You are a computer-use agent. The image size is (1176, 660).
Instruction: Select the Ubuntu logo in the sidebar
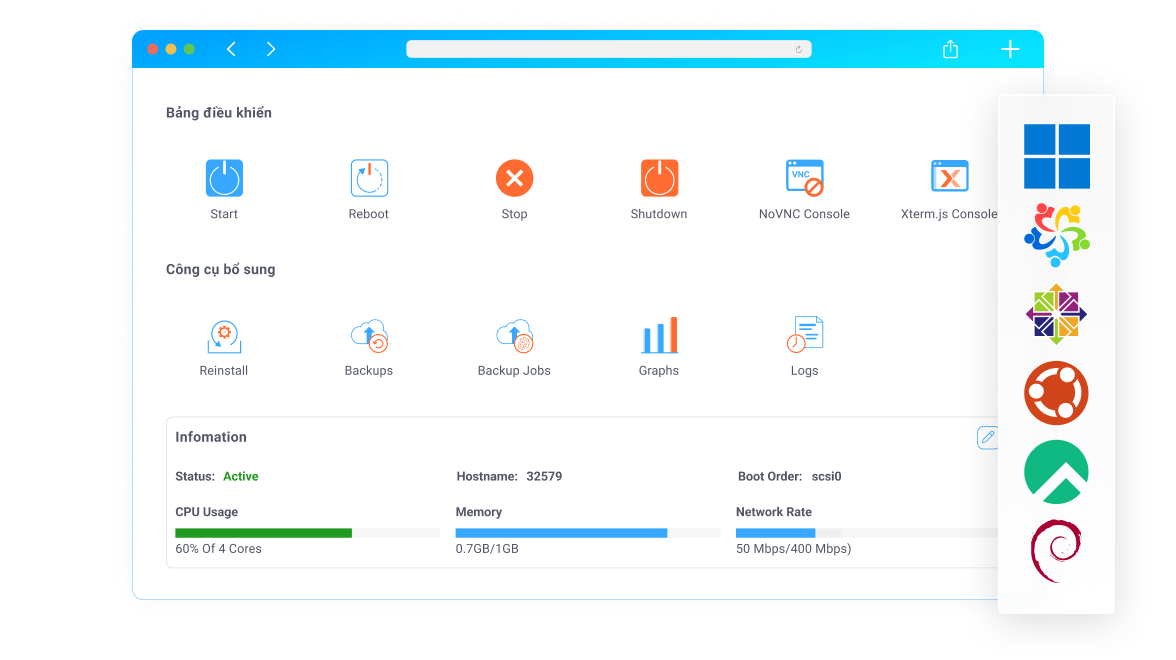click(x=1056, y=393)
